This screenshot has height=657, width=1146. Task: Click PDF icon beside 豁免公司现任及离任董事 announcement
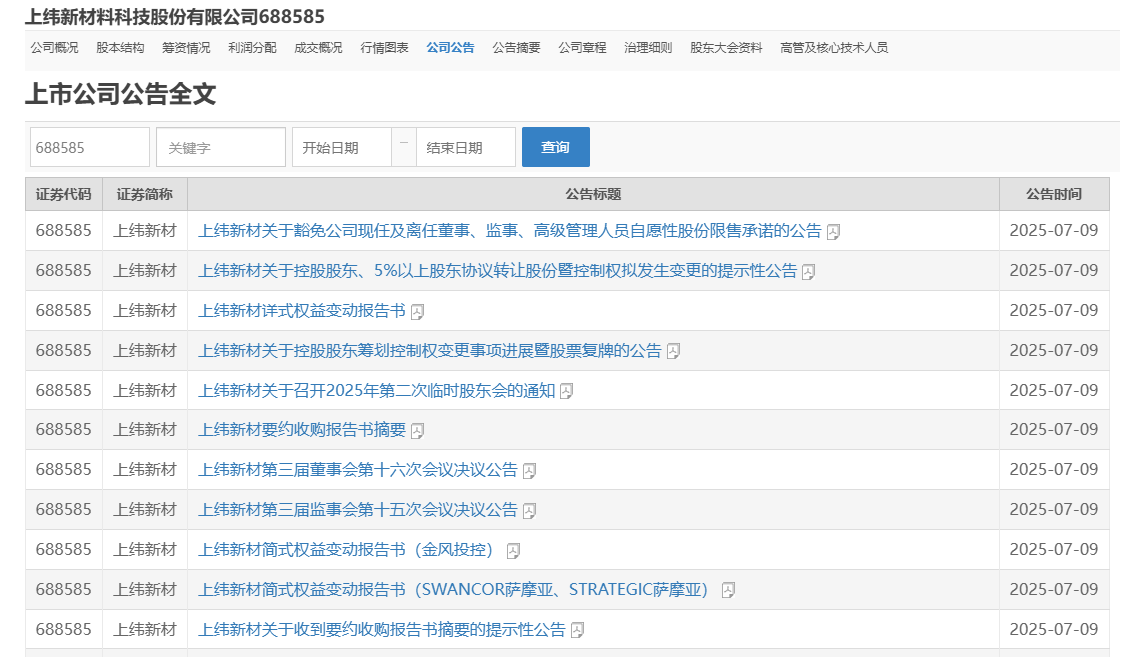click(x=833, y=232)
